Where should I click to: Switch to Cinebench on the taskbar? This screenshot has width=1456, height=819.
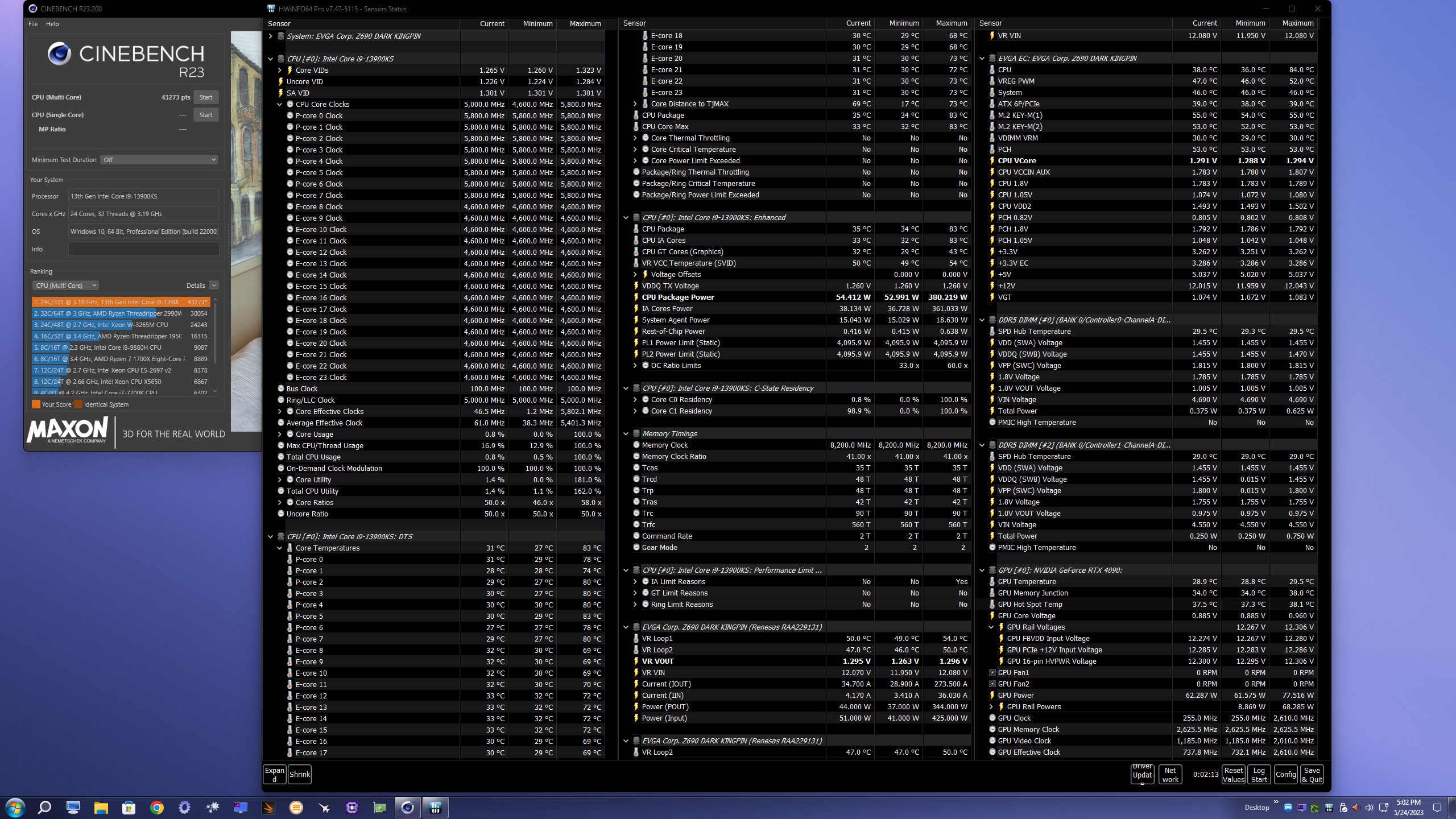(x=407, y=808)
